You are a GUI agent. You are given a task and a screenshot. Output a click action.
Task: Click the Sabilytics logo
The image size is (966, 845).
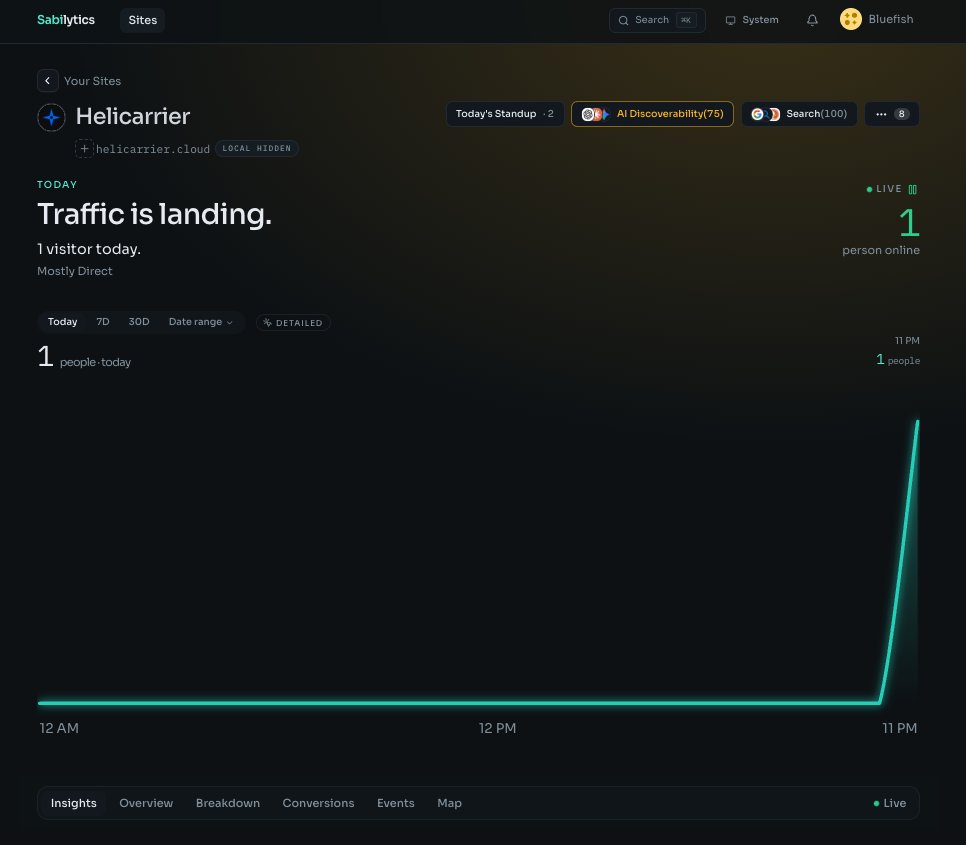[66, 20]
